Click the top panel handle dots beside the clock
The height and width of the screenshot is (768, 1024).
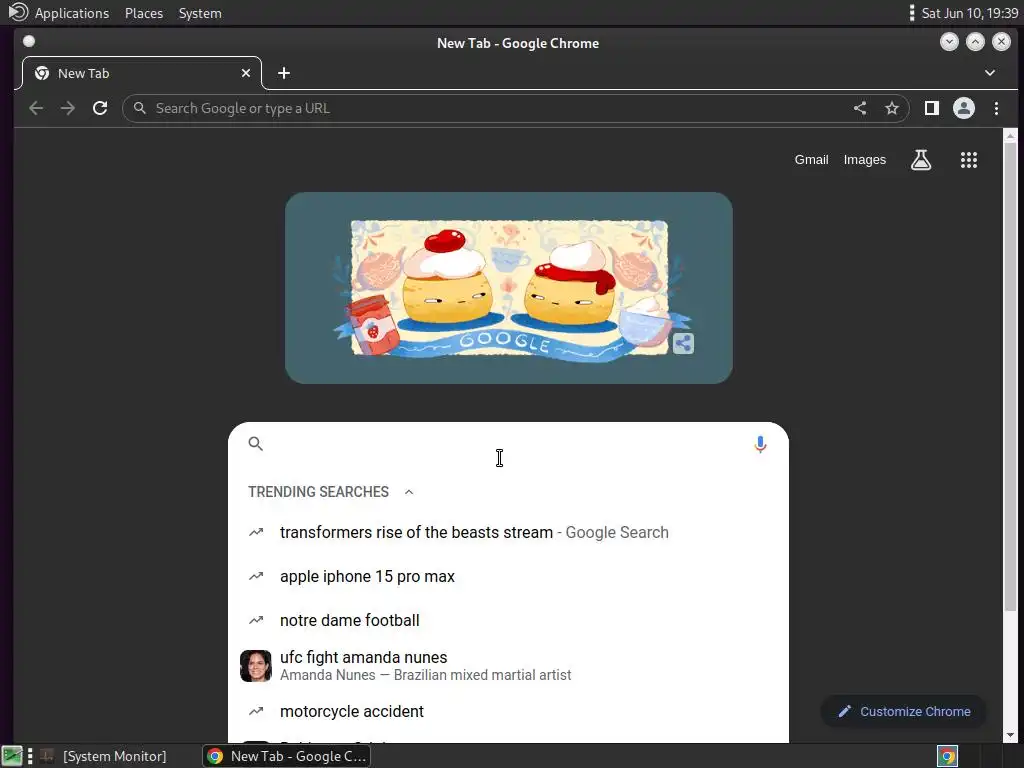pyautogui.click(x=912, y=13)
